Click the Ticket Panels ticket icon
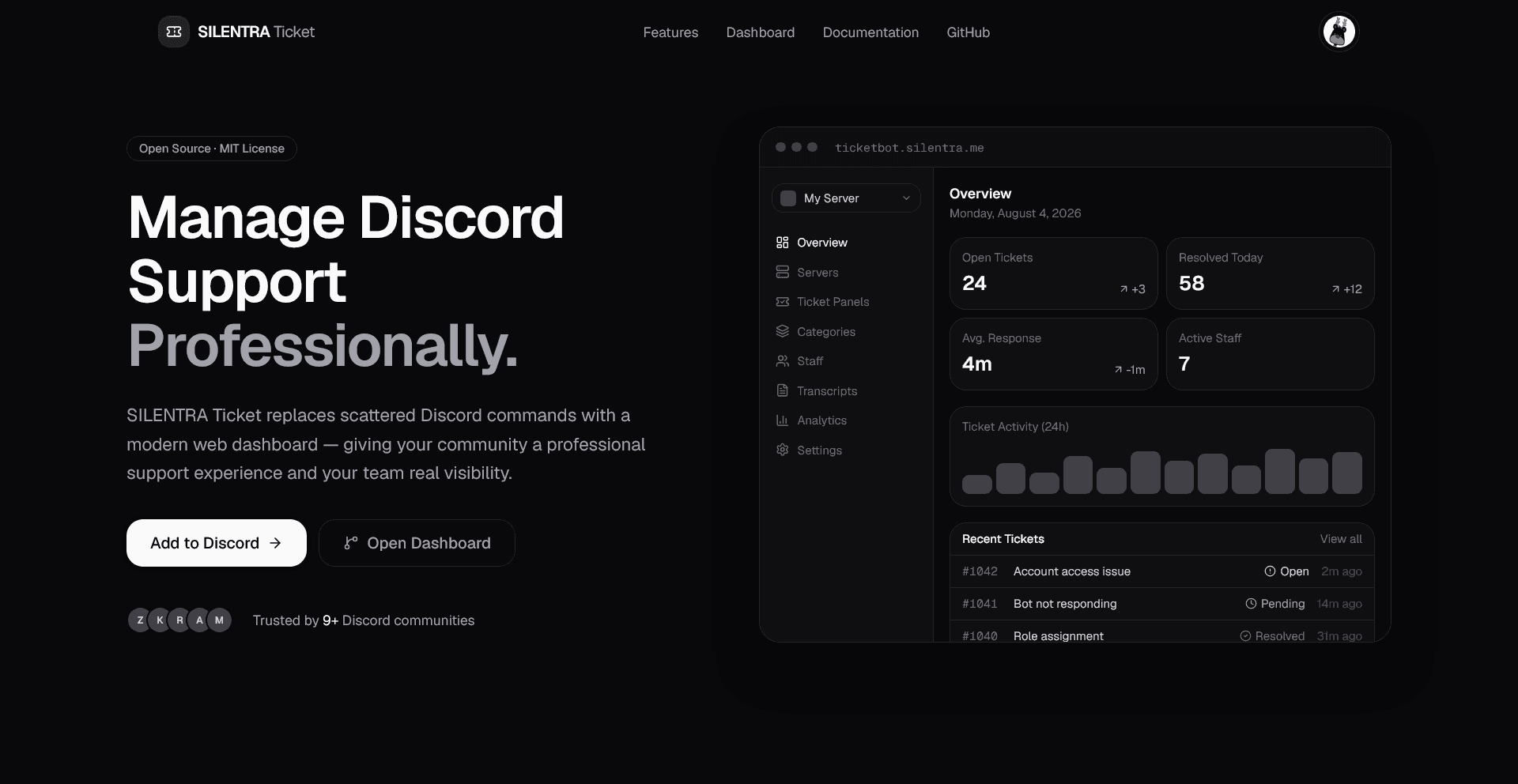The height and width of the screenshot is (784, 1518). click(x=783, y=302)
